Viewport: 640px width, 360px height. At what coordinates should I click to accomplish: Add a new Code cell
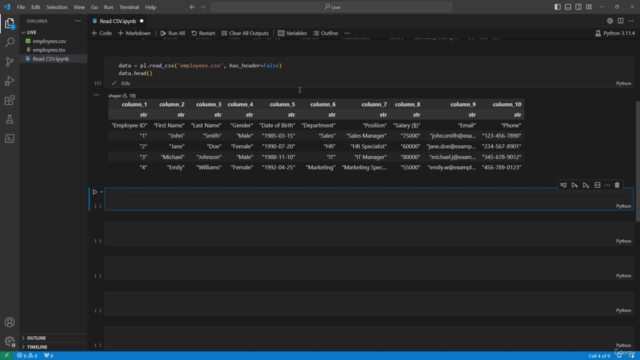coord(102,33)
